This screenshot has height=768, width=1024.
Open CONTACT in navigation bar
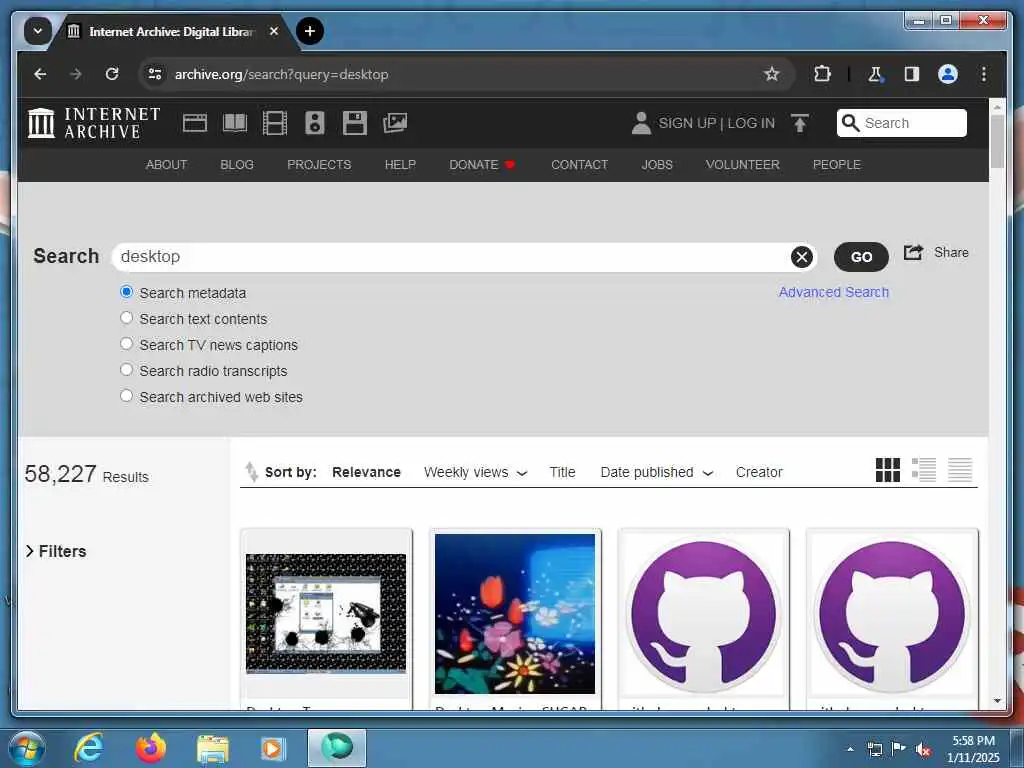coord(579,165)
